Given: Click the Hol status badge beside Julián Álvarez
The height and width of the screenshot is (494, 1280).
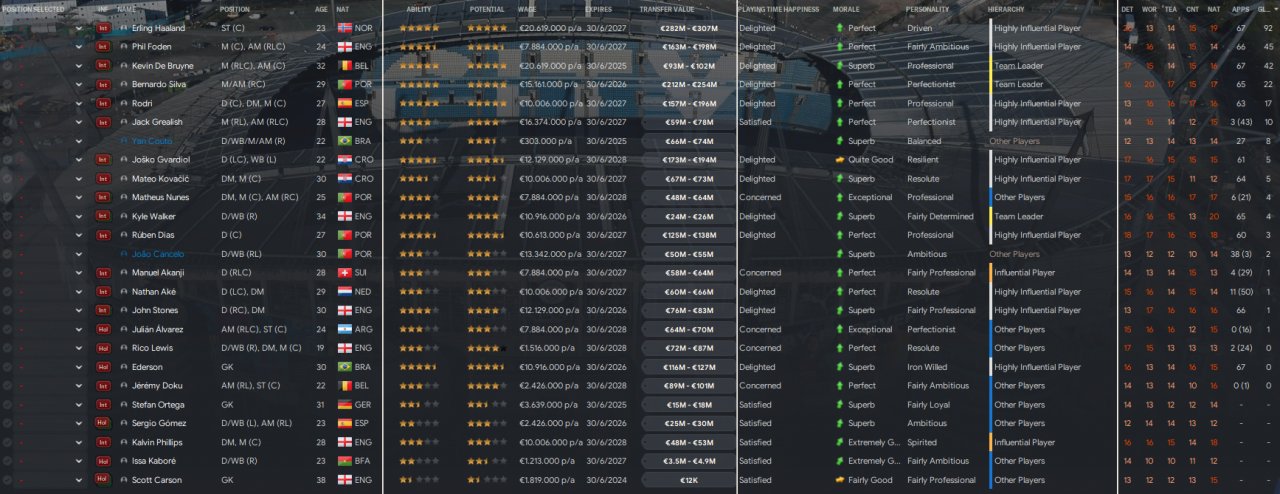Looking at the screenshot, I should pyautogui.click(x=102, y=329).
